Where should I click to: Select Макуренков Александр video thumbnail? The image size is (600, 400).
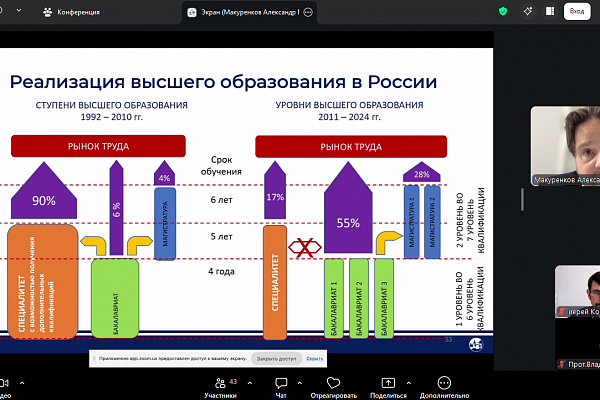coord(565,146)
